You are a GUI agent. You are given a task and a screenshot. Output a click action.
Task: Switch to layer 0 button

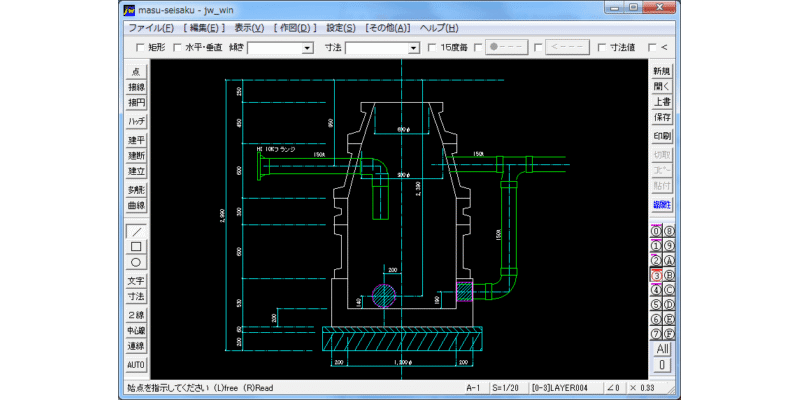(x=656, y=231)
